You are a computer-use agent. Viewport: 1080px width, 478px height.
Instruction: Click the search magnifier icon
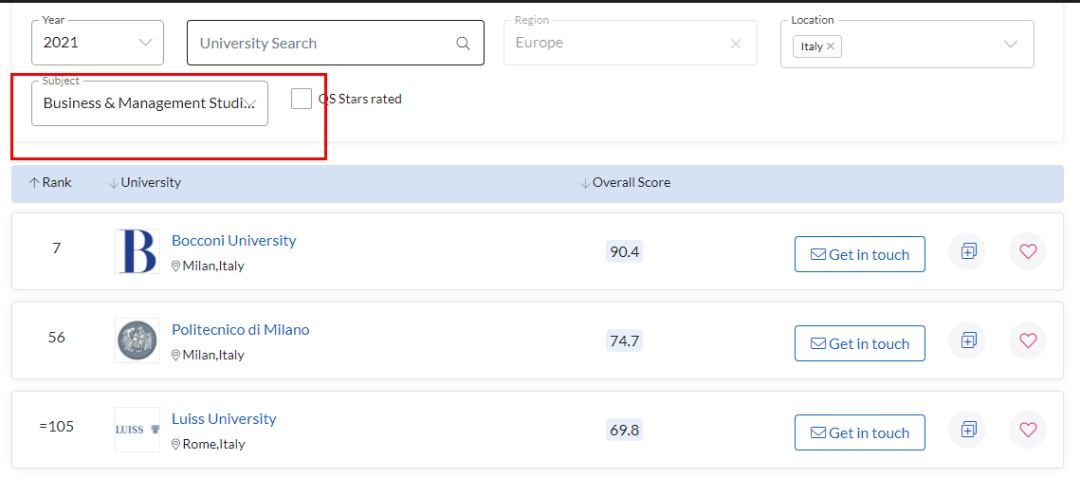(x=463, y=43)
